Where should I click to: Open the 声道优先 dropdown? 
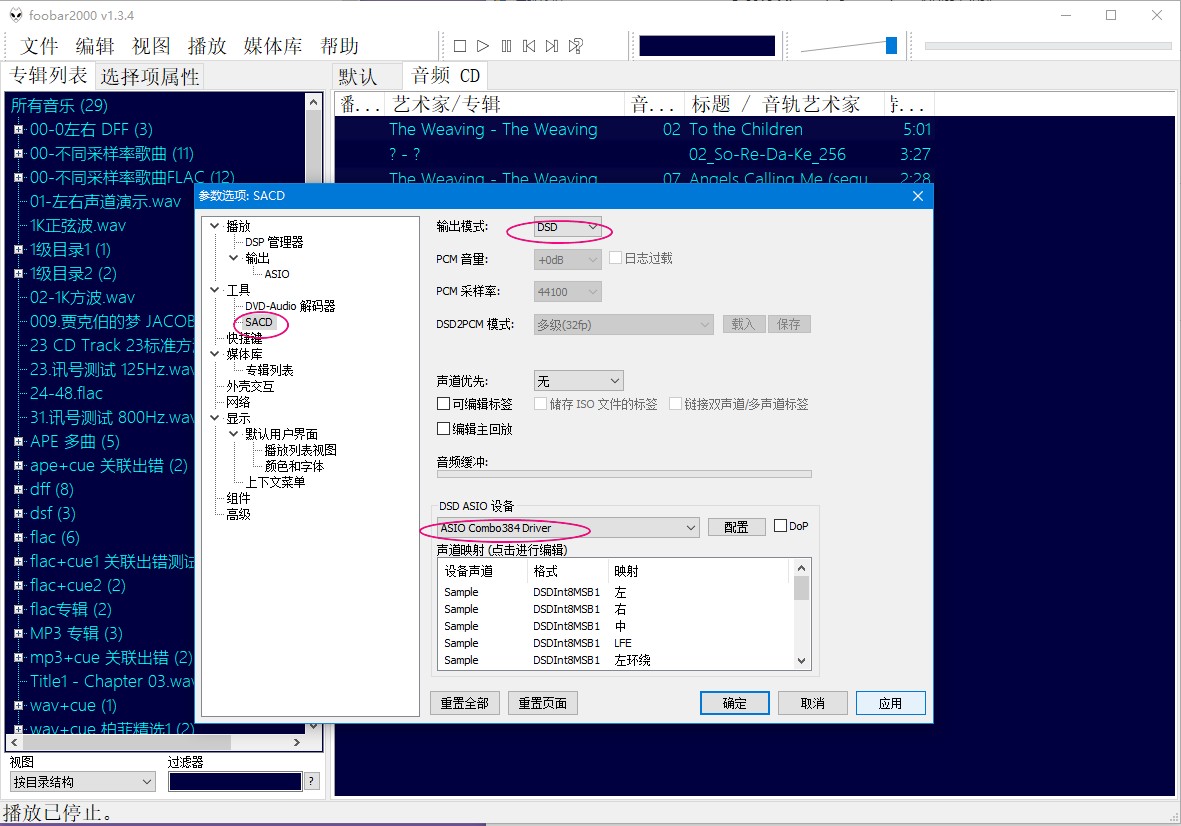click(x=578, y=381)
